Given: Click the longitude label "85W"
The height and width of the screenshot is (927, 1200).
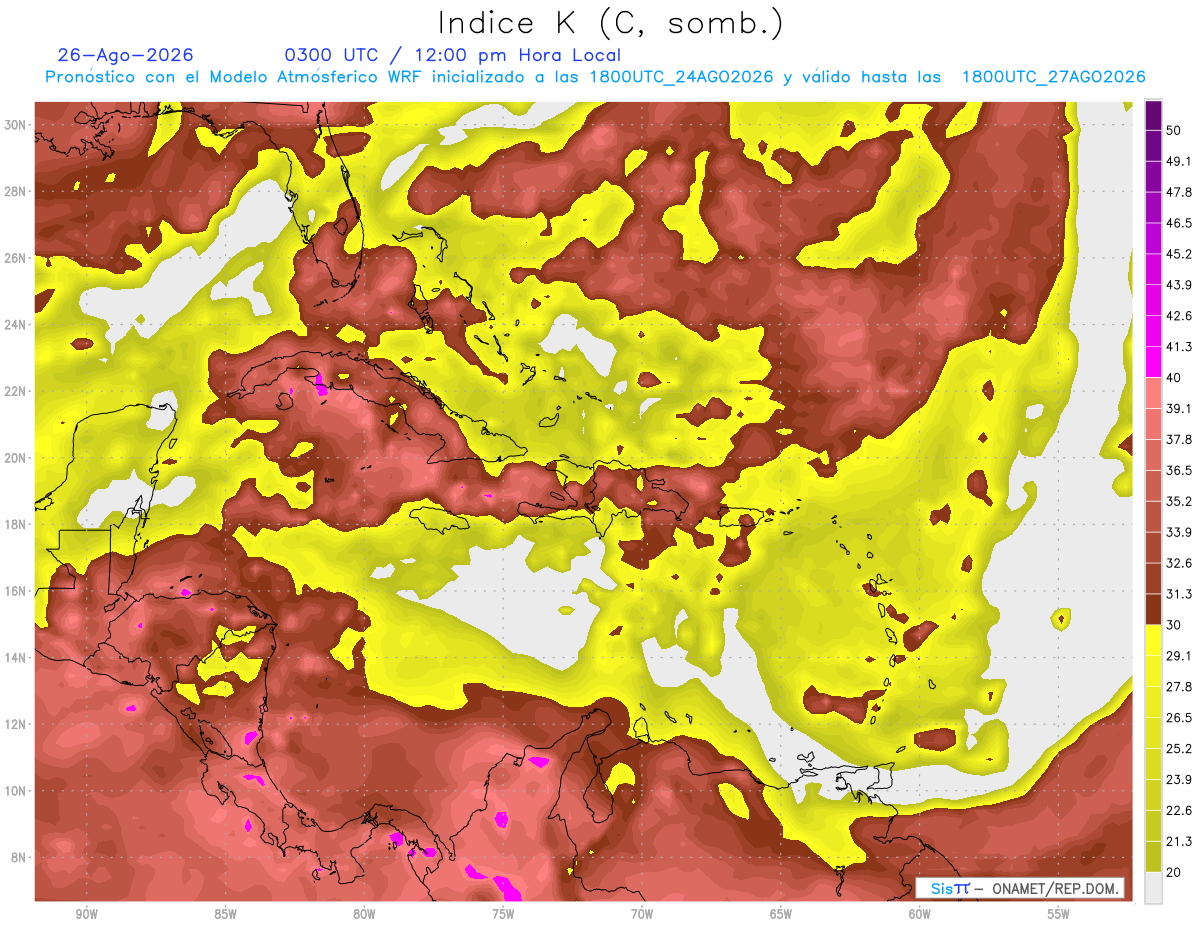Looking at the screenshot, I should click(225, 914).
